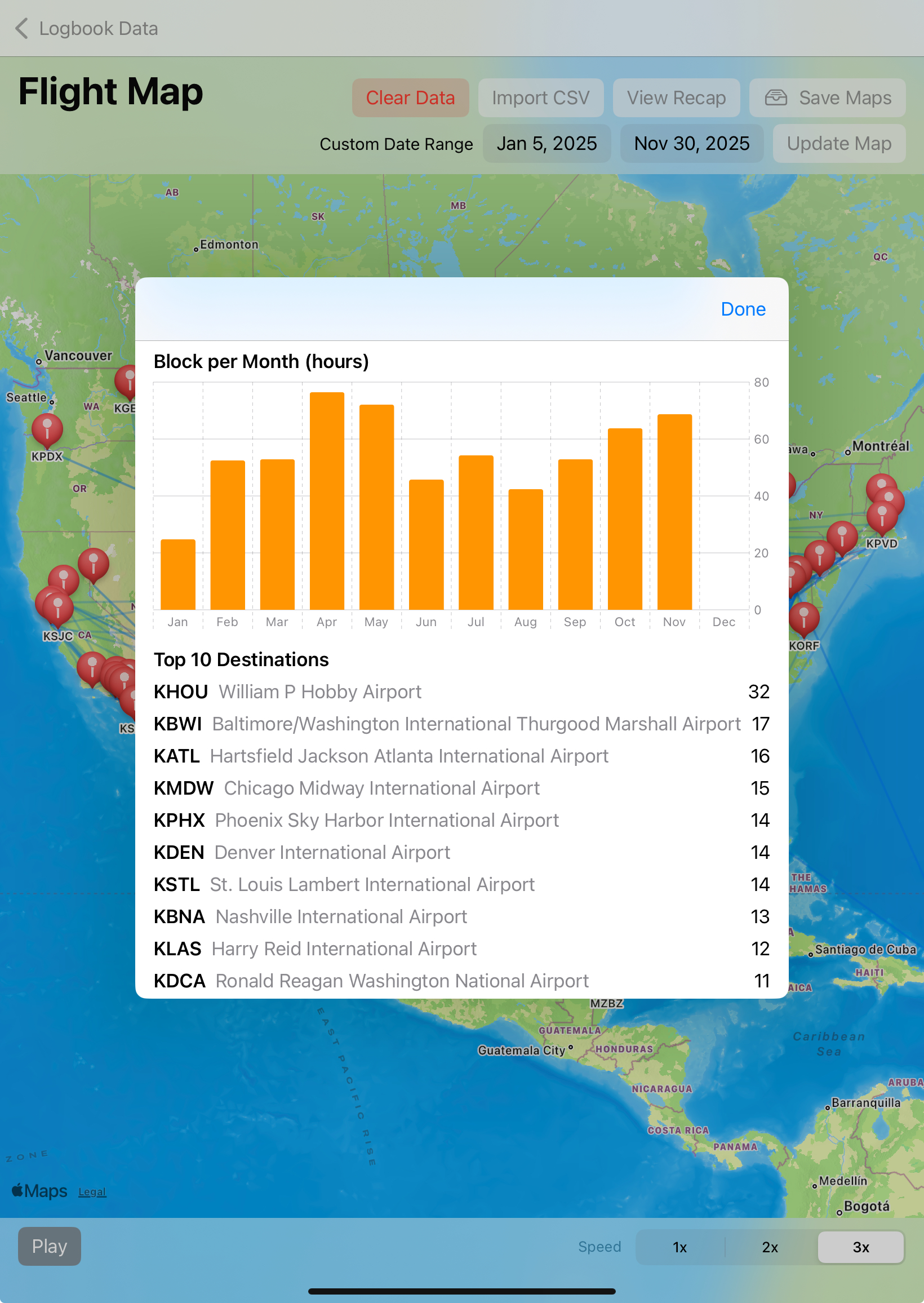Select the KSJC airport map pin
Screen dimensions: 924x1303
[x=57, y=607]
